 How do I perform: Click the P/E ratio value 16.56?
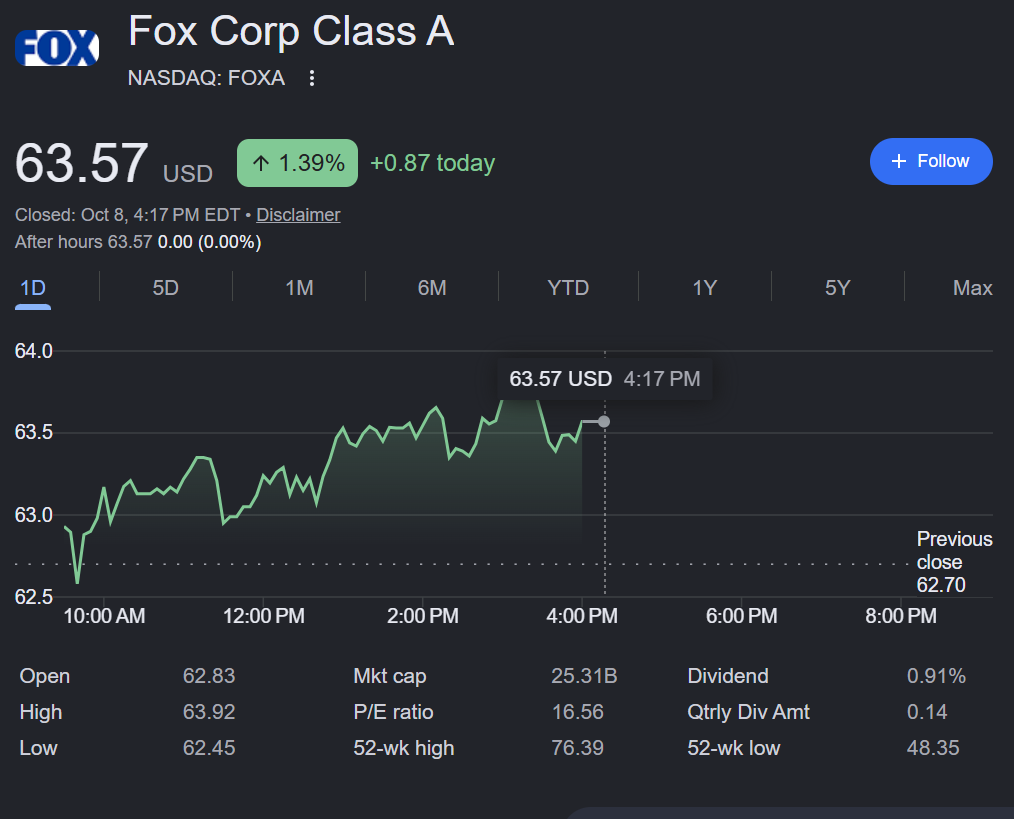pyautogui.click(x=577, y=712)
